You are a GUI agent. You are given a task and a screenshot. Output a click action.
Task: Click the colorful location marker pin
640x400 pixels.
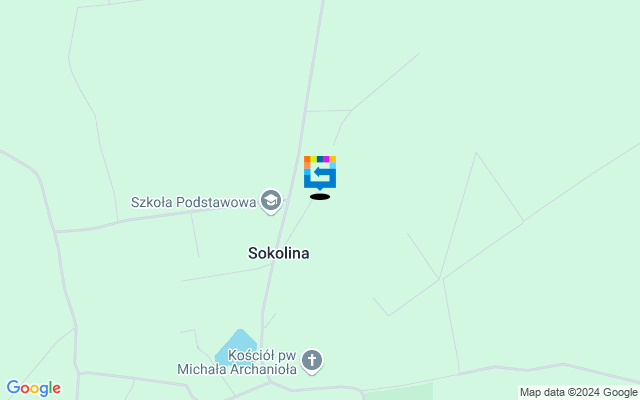[320, 173]
